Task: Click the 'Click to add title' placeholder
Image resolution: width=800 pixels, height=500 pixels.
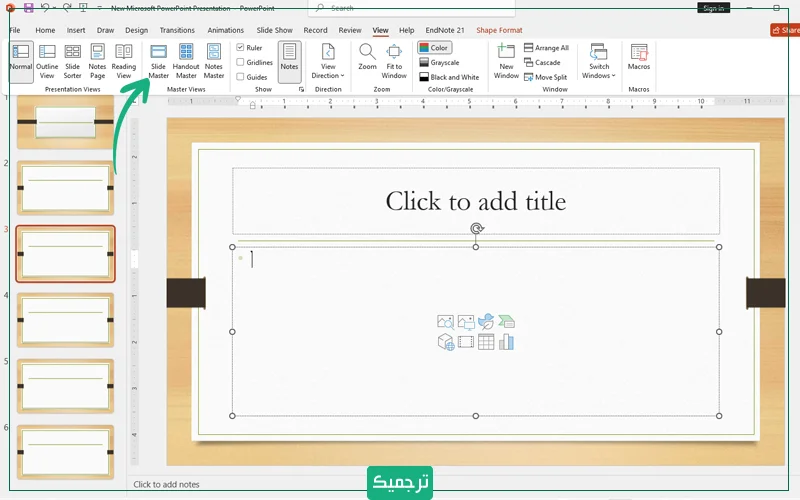Action: [476, 201]
